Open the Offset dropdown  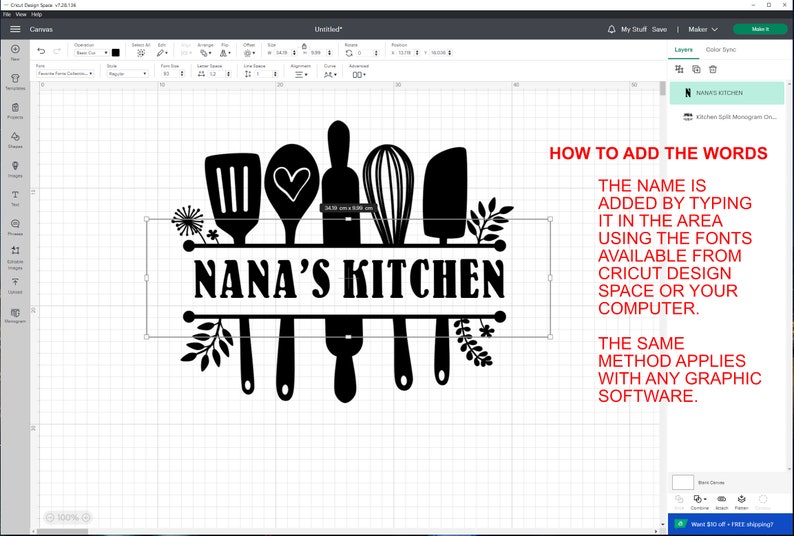pos(249,51)
